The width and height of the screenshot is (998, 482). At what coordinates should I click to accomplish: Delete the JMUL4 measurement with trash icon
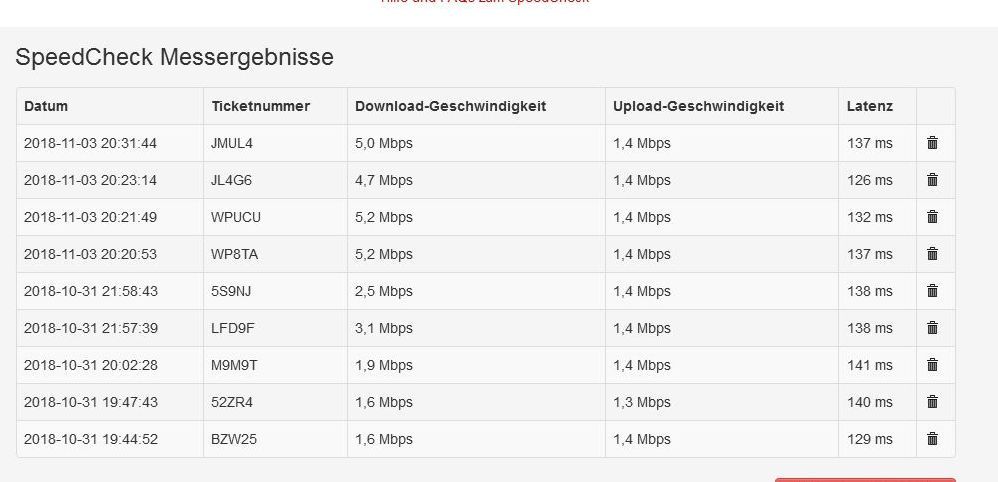point(932,143)
